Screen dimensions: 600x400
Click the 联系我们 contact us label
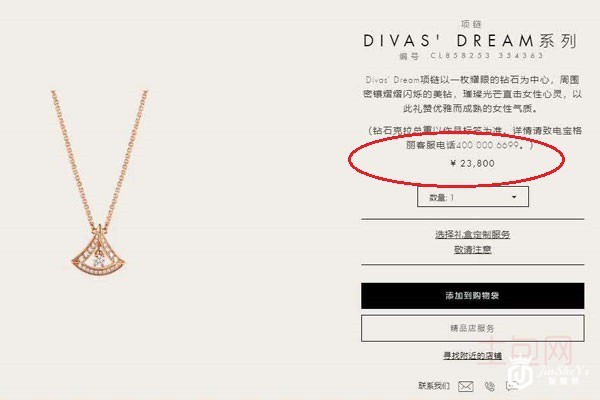[434, 385]
